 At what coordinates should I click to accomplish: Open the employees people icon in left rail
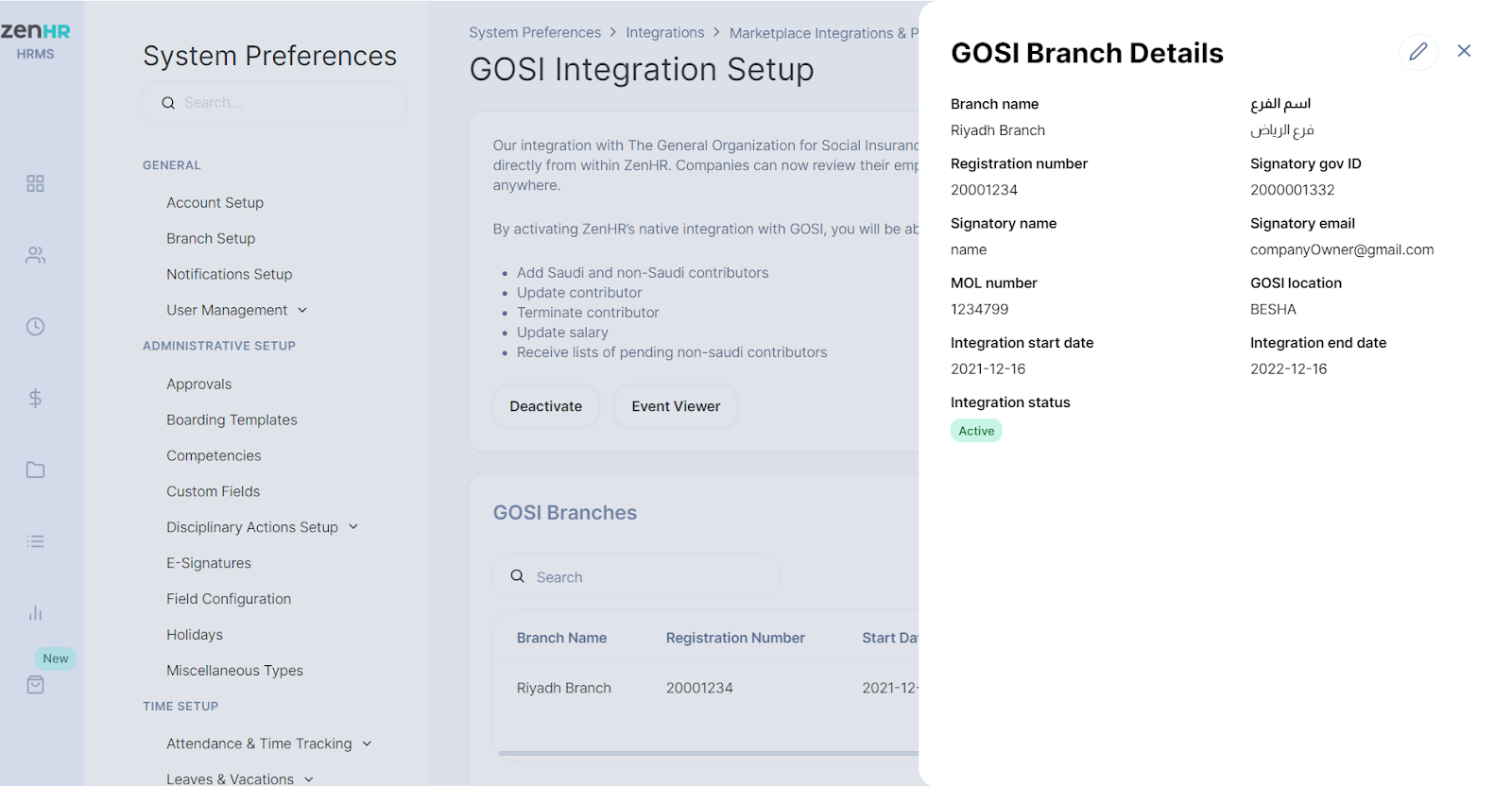pos(35,255)
